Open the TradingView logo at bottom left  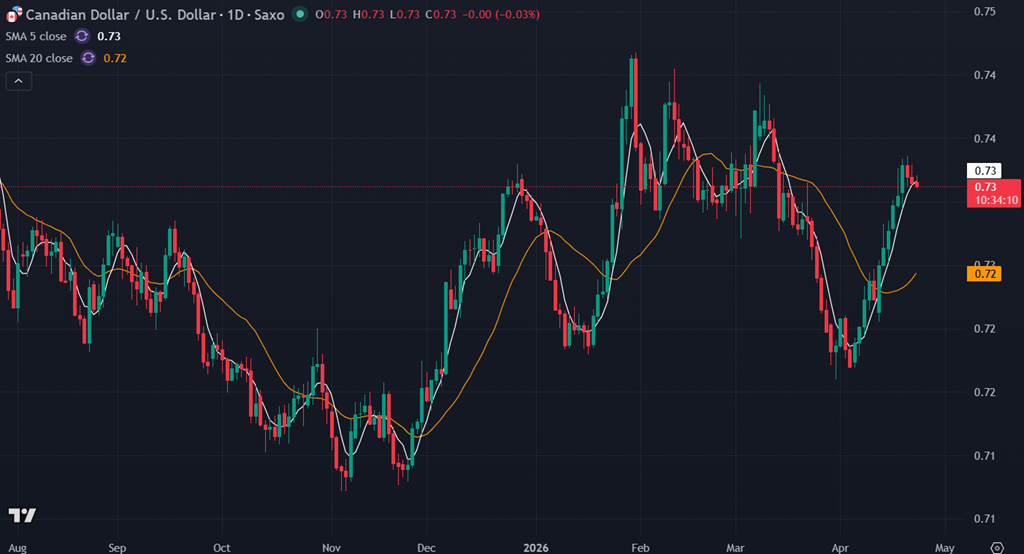click(x=22, y=515)
